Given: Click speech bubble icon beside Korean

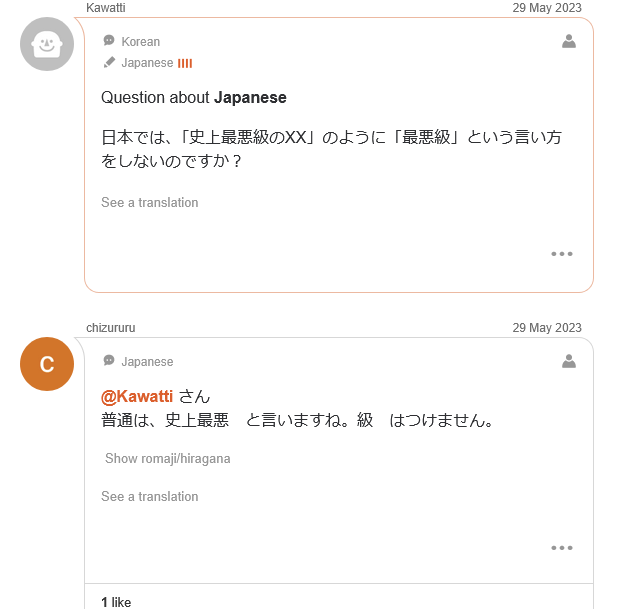Looking at the screenshot, I should pyautogui.click(x=109, y=41).
